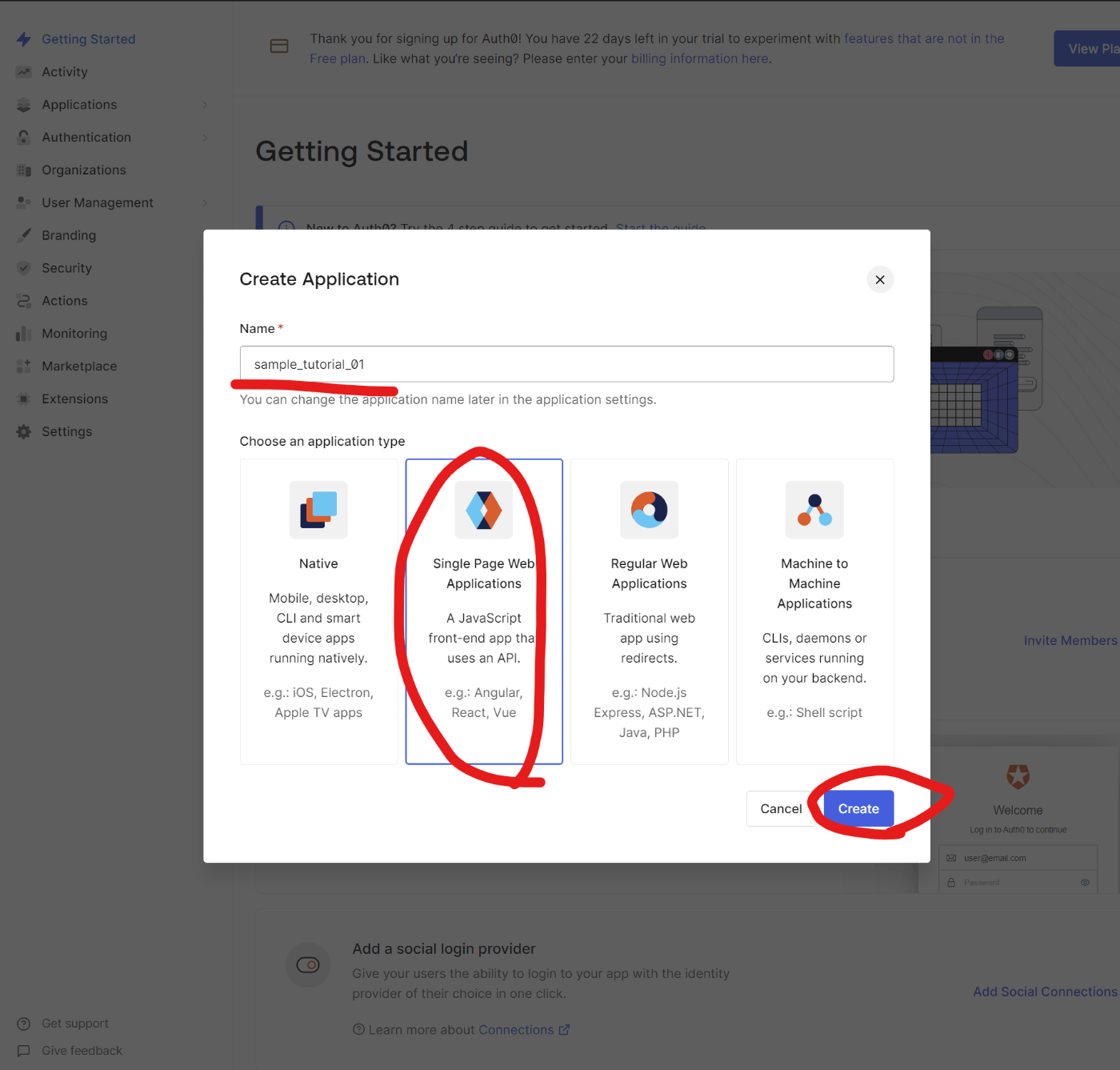Click the credit card icon in trial banner
Image resolution: width=1120 pixels, height=1070 pixels.
pyautogui.click(x=279, y=46)
